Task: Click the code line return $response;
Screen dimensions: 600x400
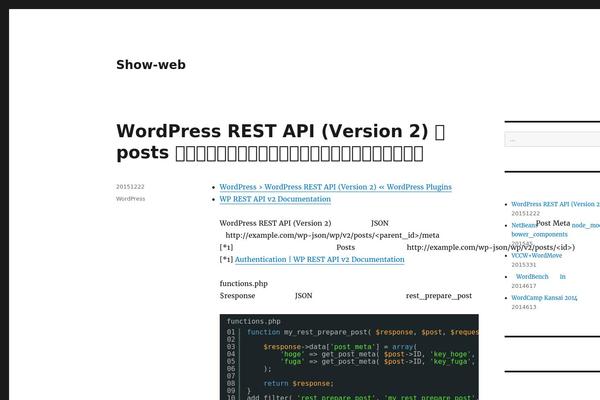Action: (298, 383)
